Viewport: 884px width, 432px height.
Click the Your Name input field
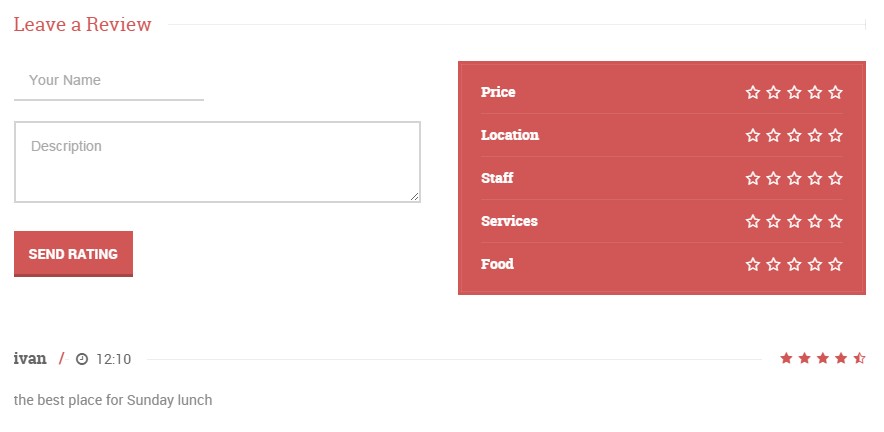tap(109, 81)
